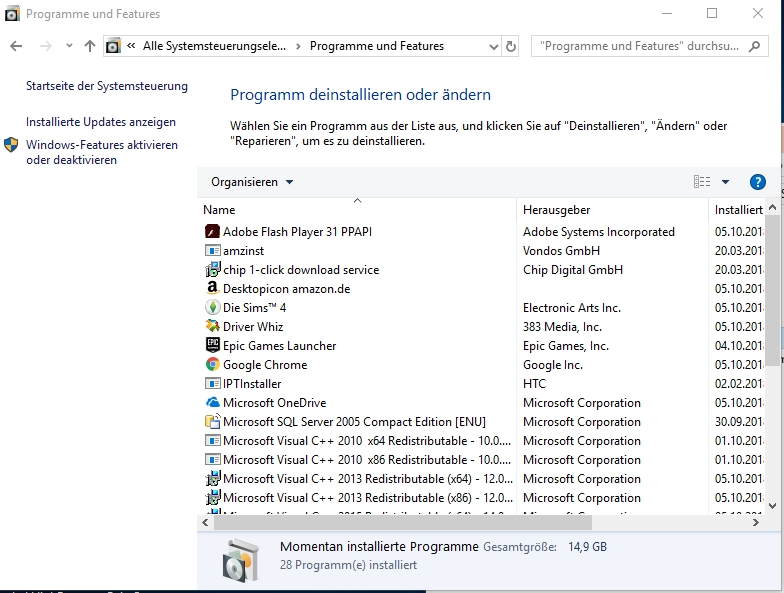Click the title bar Programme und Features icon

point(12,14)
